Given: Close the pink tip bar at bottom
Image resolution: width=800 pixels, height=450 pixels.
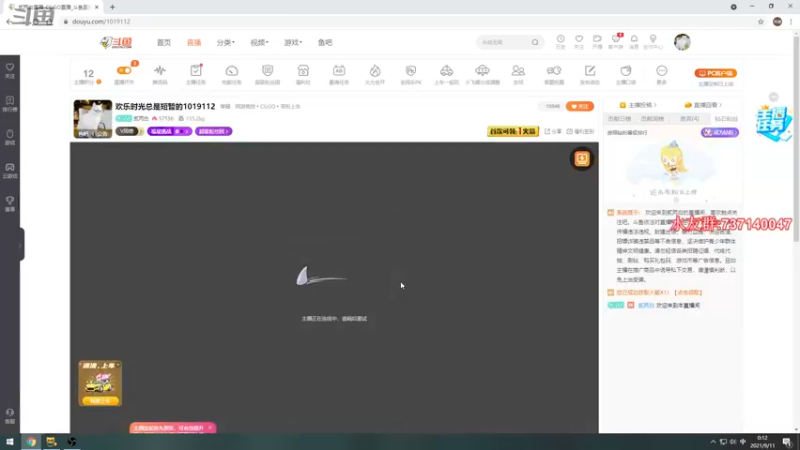Looking at the screenshot, I should pyautogui.click(x=210, y=428).
